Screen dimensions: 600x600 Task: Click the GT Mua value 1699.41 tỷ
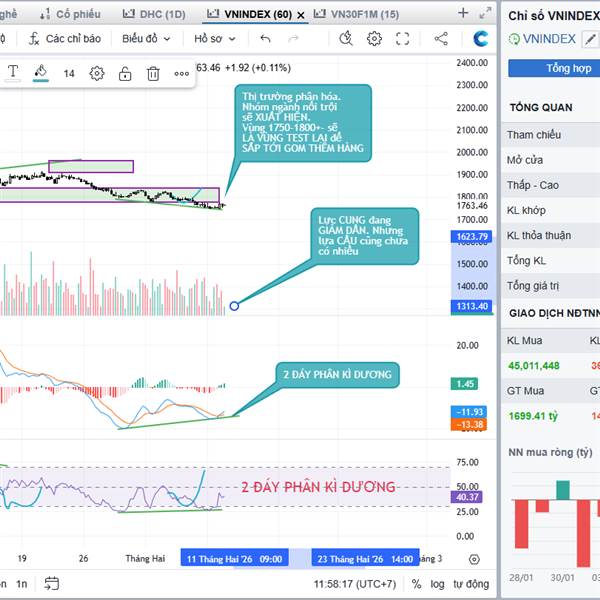(533, 416)
